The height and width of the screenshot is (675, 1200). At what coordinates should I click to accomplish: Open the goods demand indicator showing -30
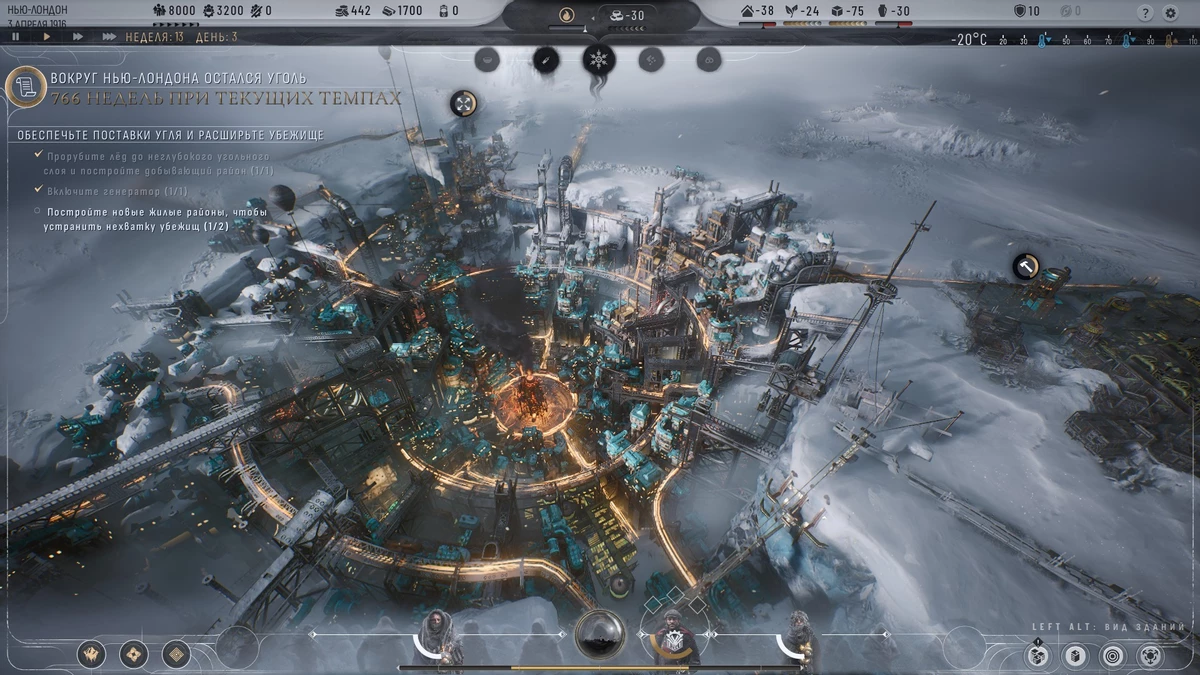pos(892,11)
